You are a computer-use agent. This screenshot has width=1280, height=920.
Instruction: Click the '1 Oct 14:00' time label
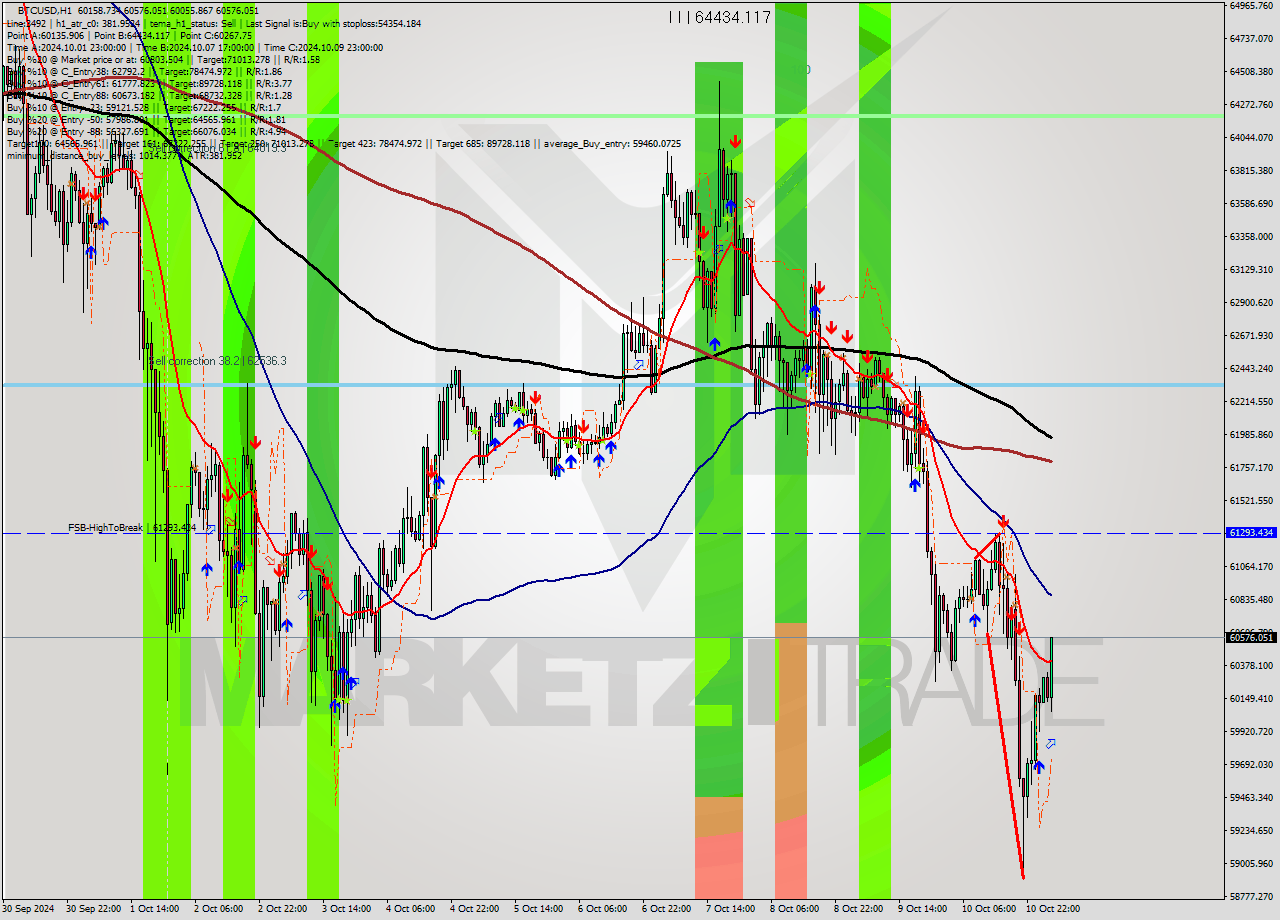pyautogui.click(x=155, y=909)
